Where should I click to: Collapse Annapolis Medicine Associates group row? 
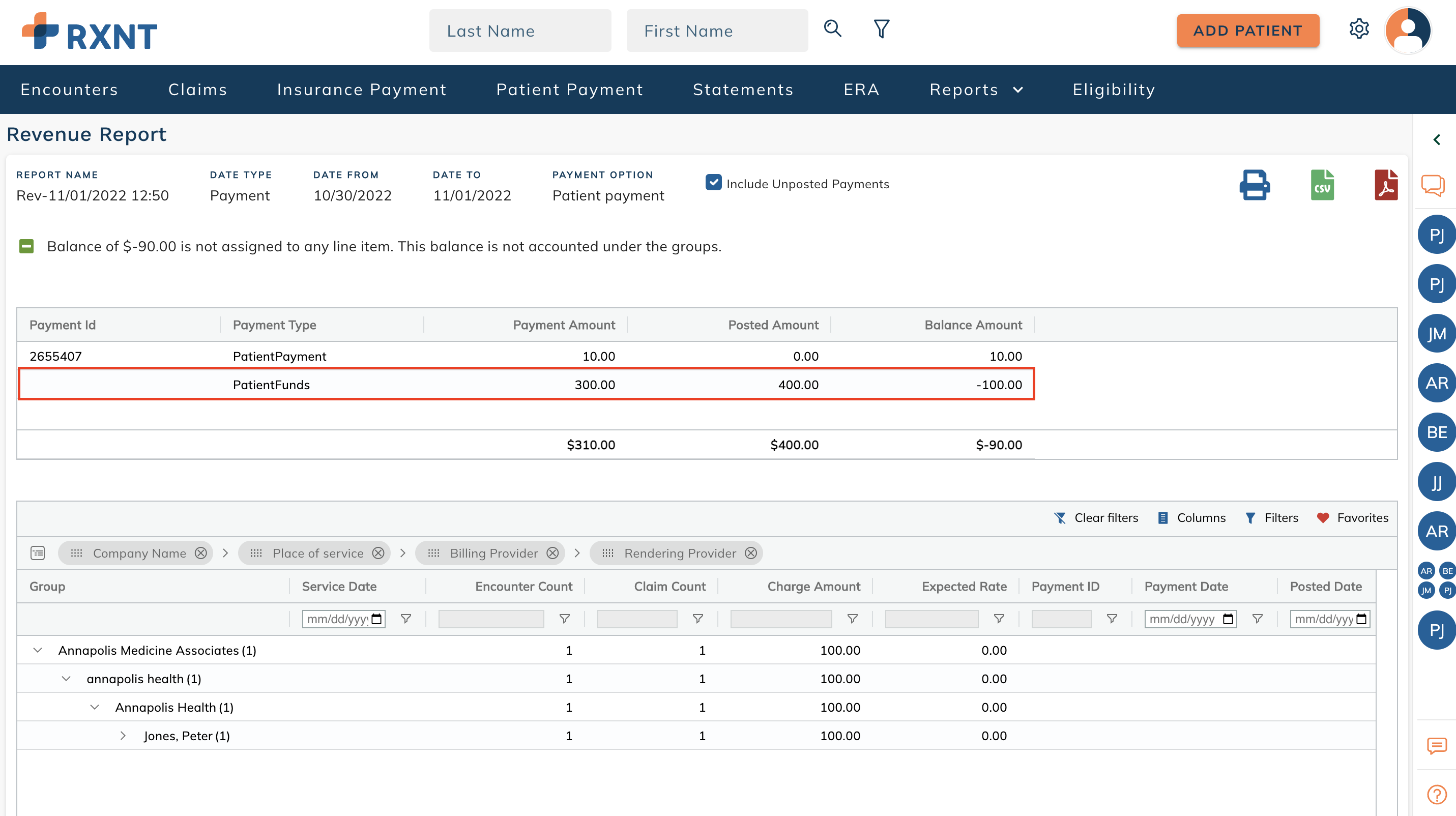(x=38, y=651)
